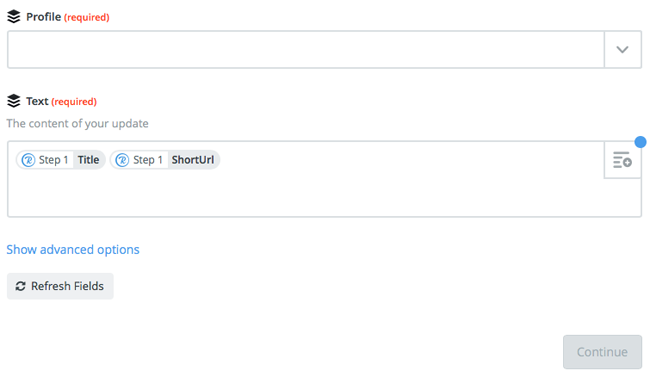Click the app icon inside Step 1 Title pill

(x=28, y=160)
